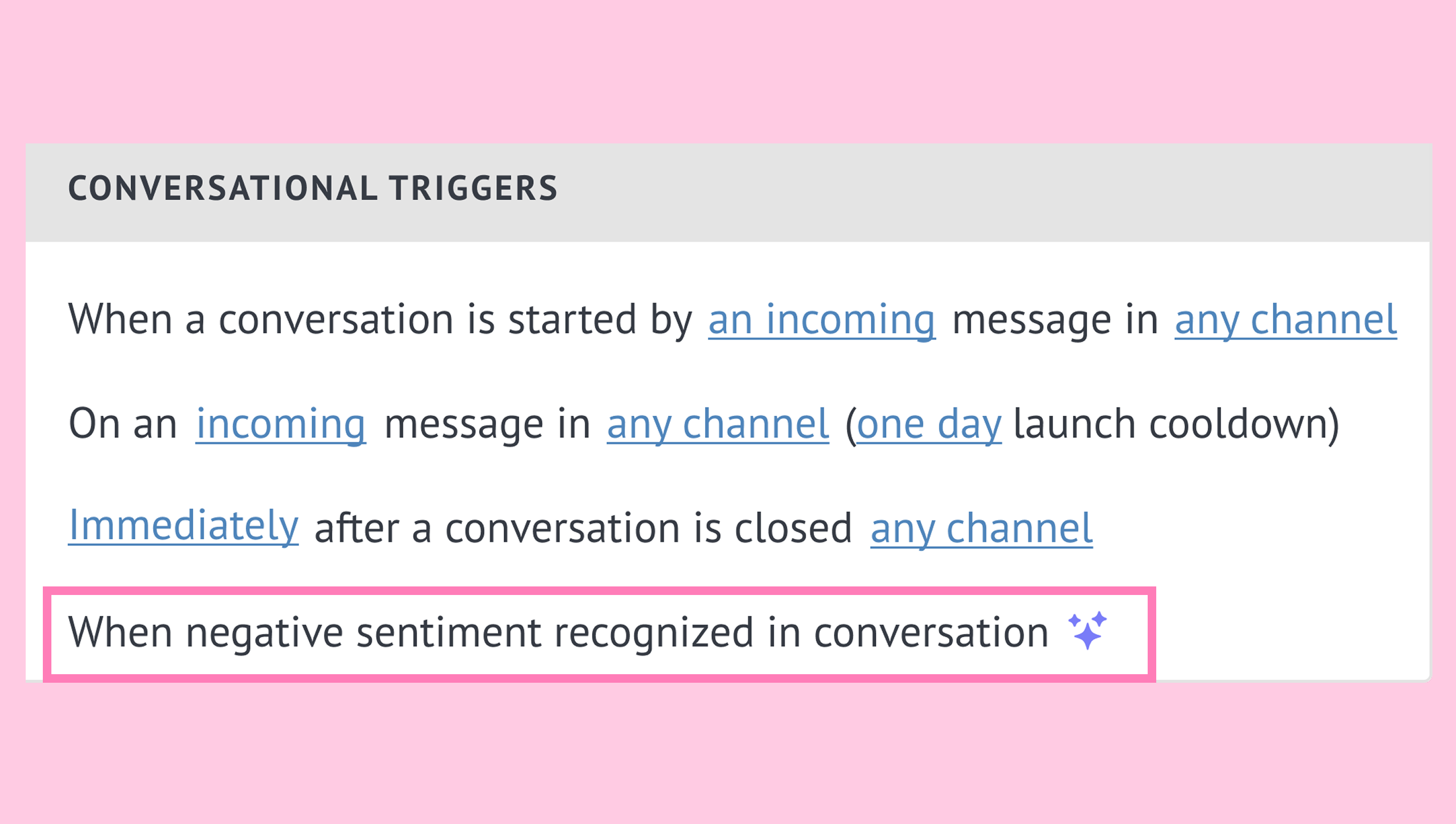The image size is (1456, 824).
Task: Open 'any channel' in conversation started trigger
Action: click(1286, 321)
